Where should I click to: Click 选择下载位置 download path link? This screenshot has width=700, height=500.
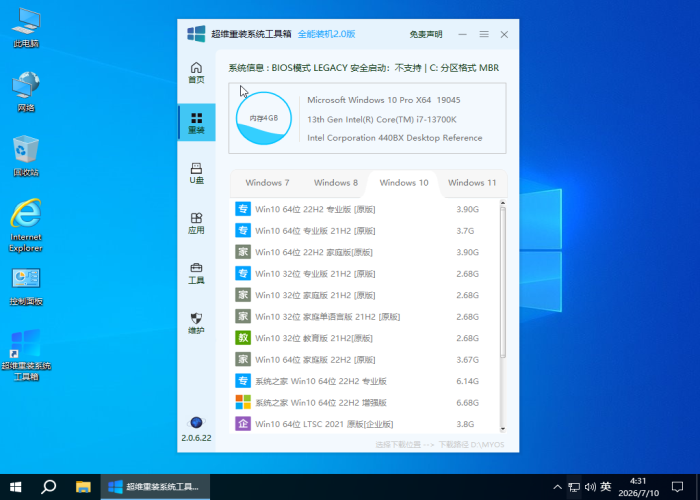[x=398, y=445]
